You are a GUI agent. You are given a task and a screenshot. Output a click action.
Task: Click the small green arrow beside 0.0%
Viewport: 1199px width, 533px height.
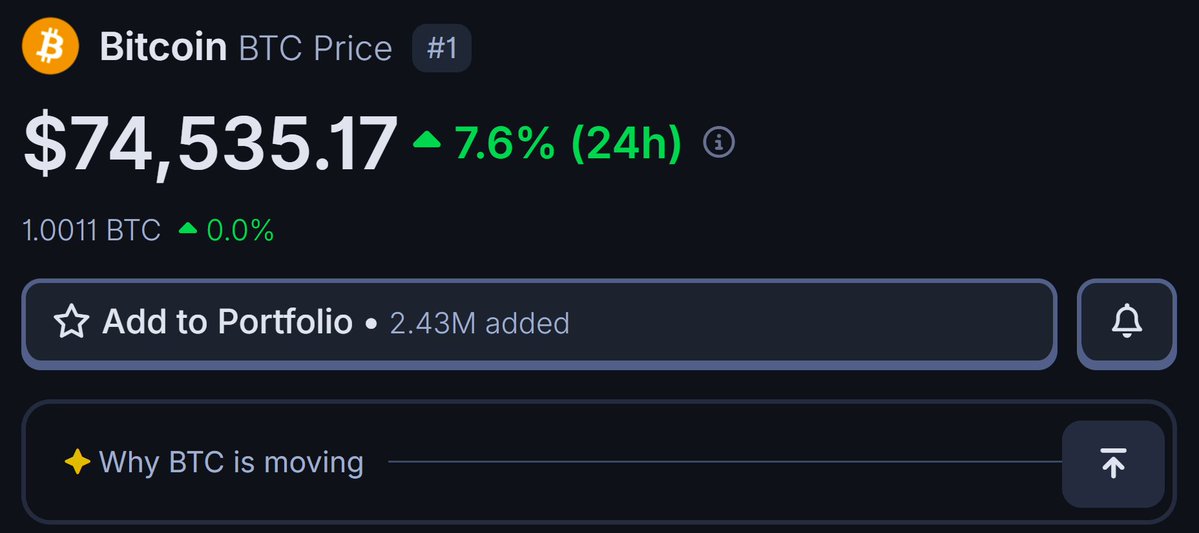click(x=188, y=229)
